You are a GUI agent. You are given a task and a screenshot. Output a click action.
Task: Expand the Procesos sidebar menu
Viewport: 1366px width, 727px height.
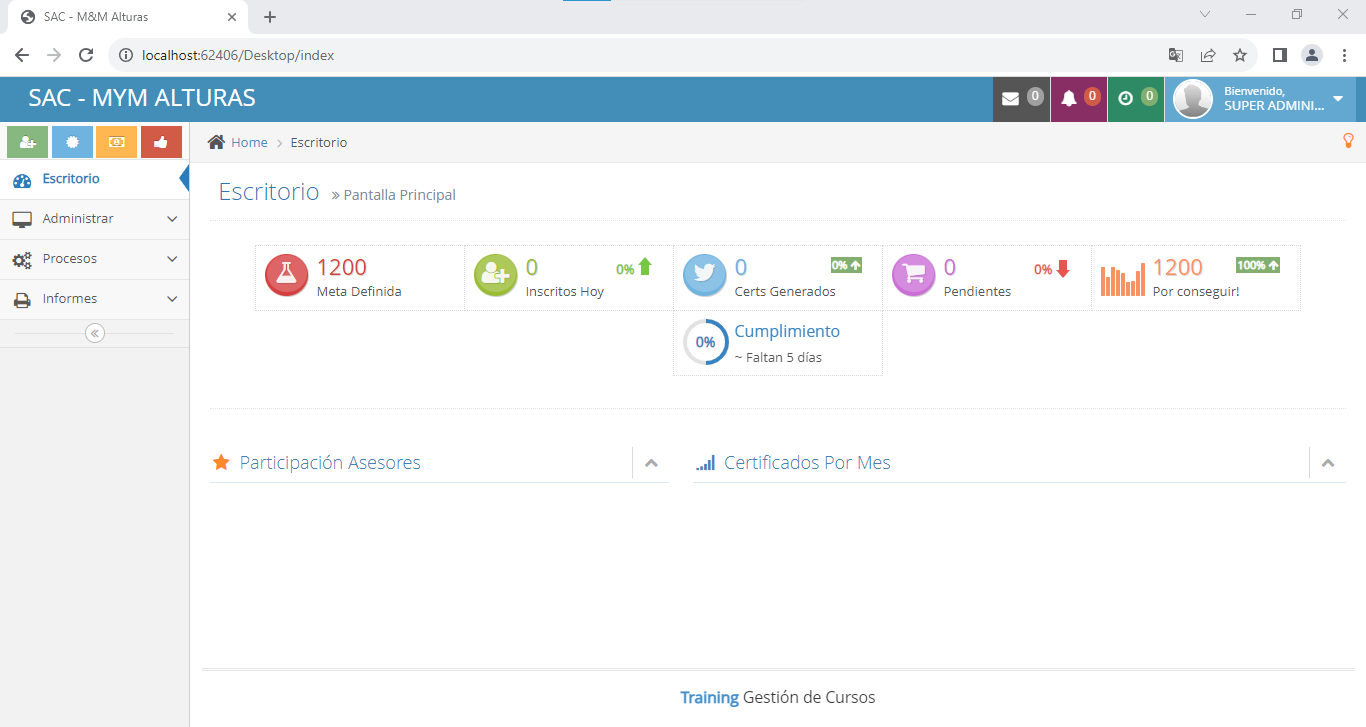(95, 259)
